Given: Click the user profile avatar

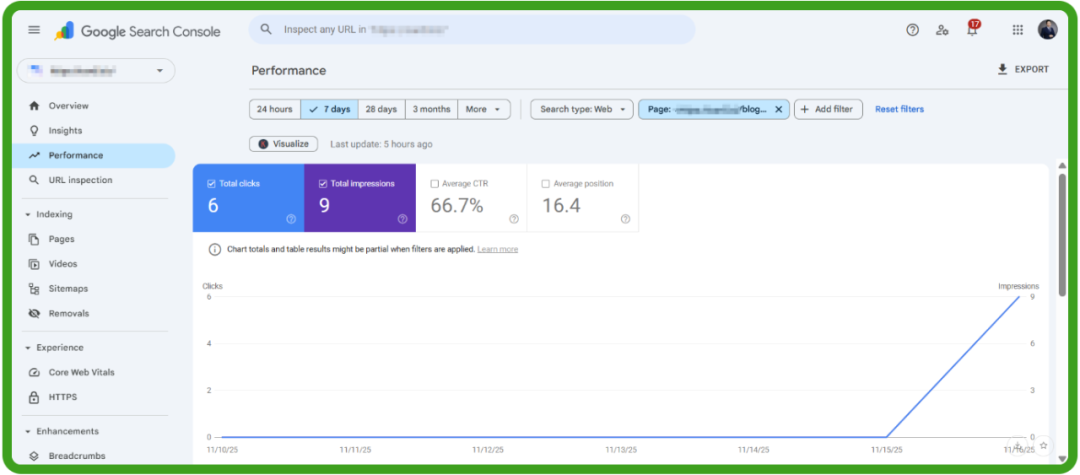Looking at the screenshot, I should (1047, 30).
